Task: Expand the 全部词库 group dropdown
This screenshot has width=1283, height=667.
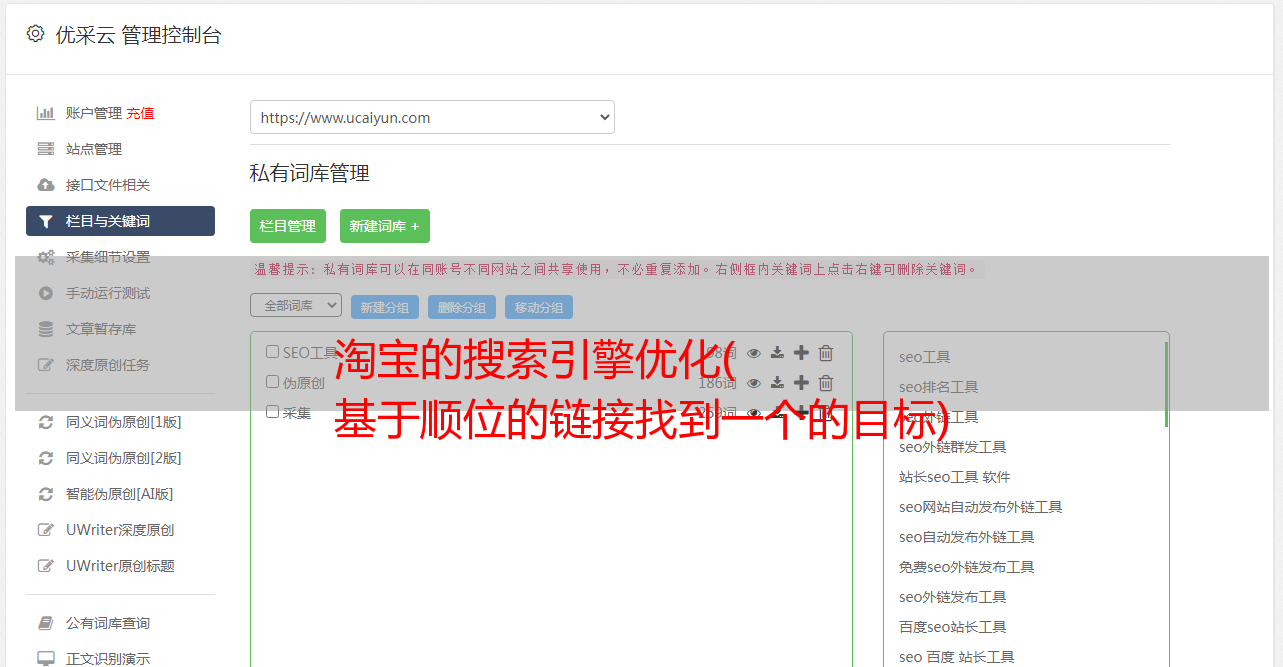Action: coord(296,306)
